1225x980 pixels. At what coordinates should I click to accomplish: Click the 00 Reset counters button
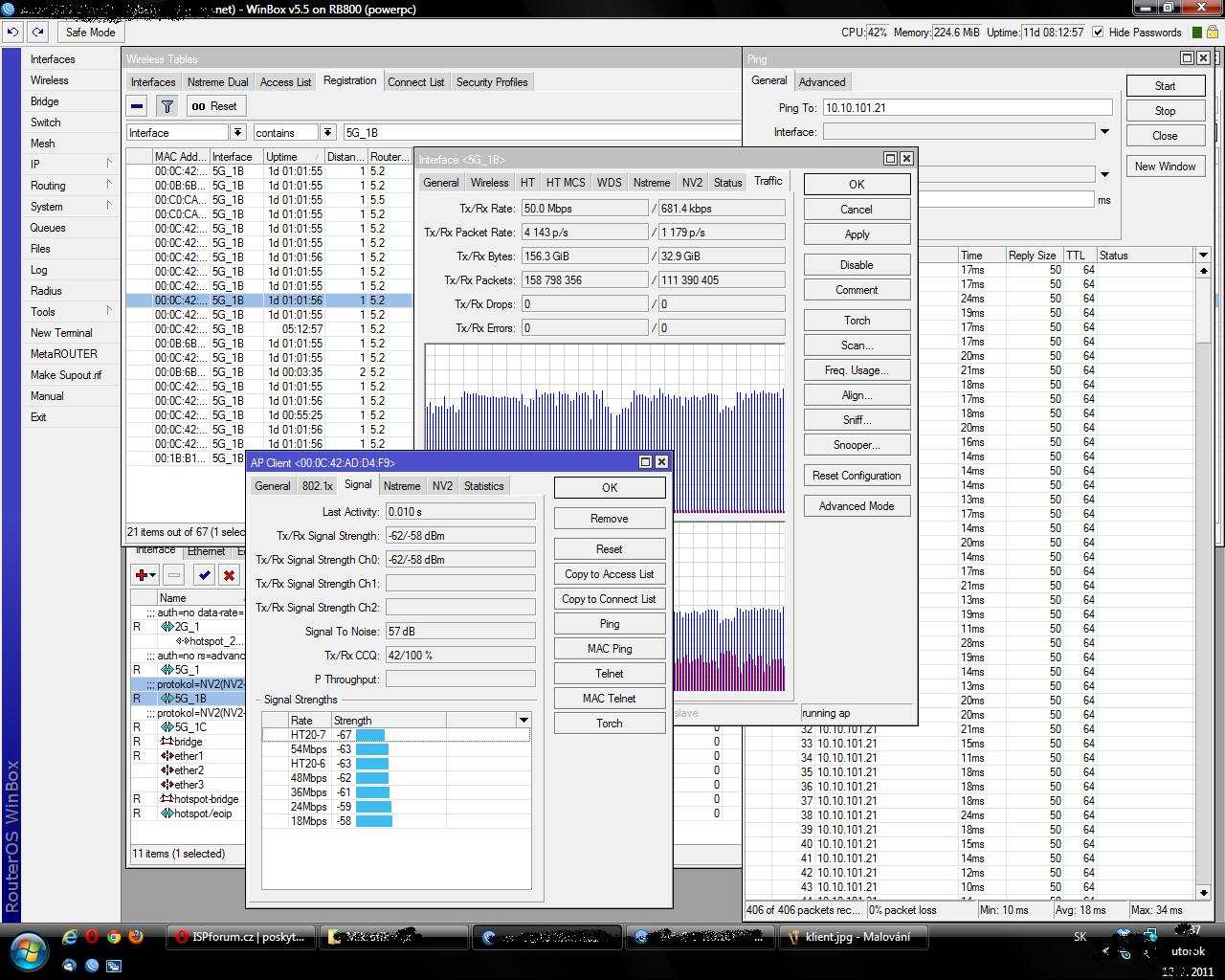coord(214,106)
